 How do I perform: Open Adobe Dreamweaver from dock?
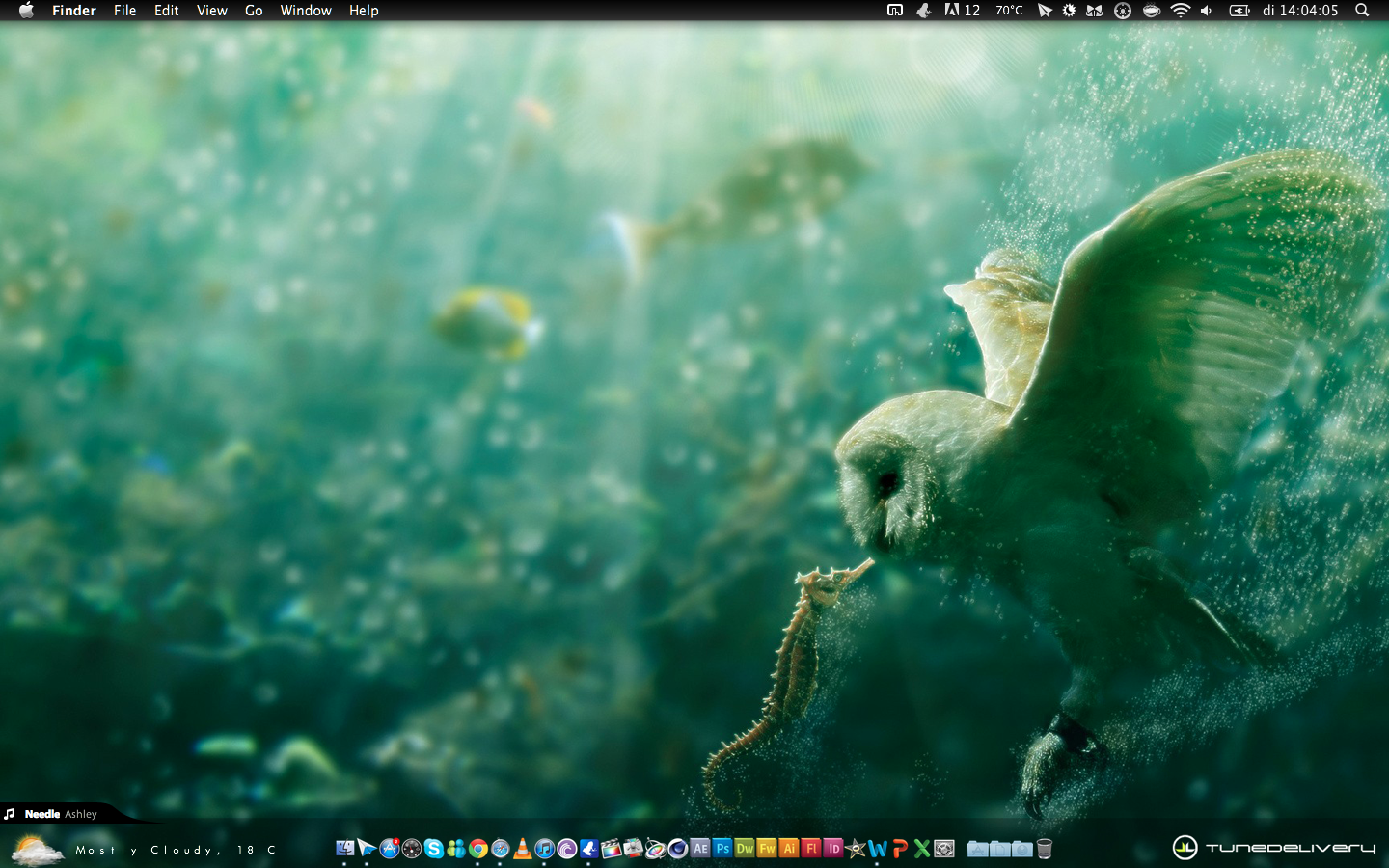click(x=745, y=849)
